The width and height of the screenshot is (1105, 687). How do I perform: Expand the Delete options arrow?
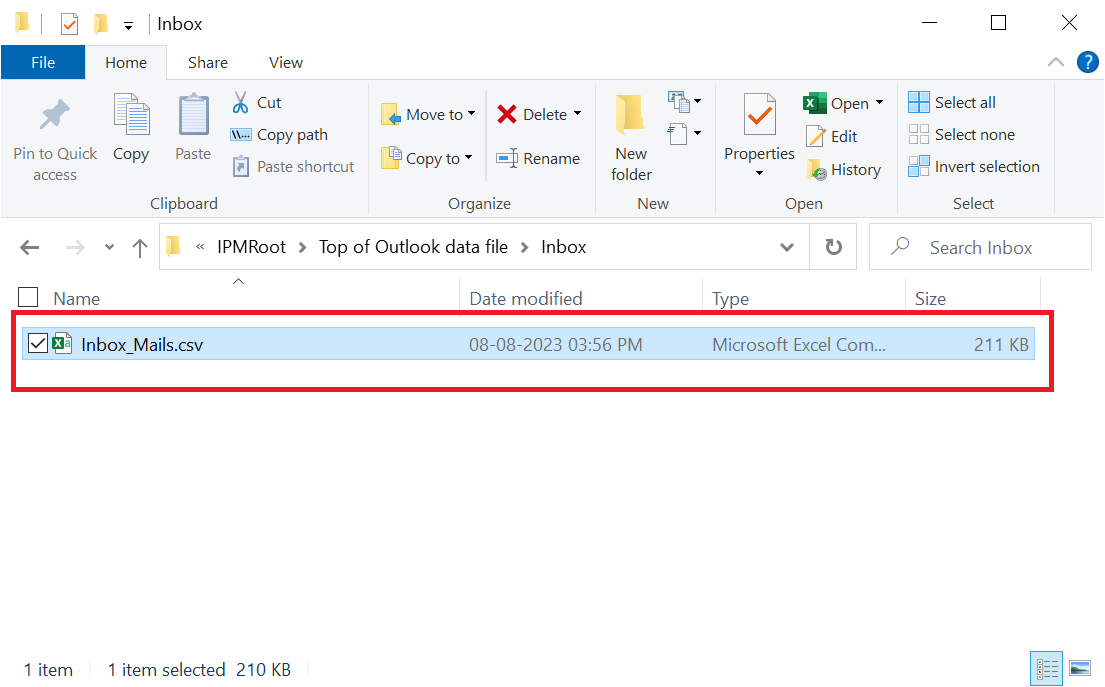pyautogui.click(x=577, y=113)
